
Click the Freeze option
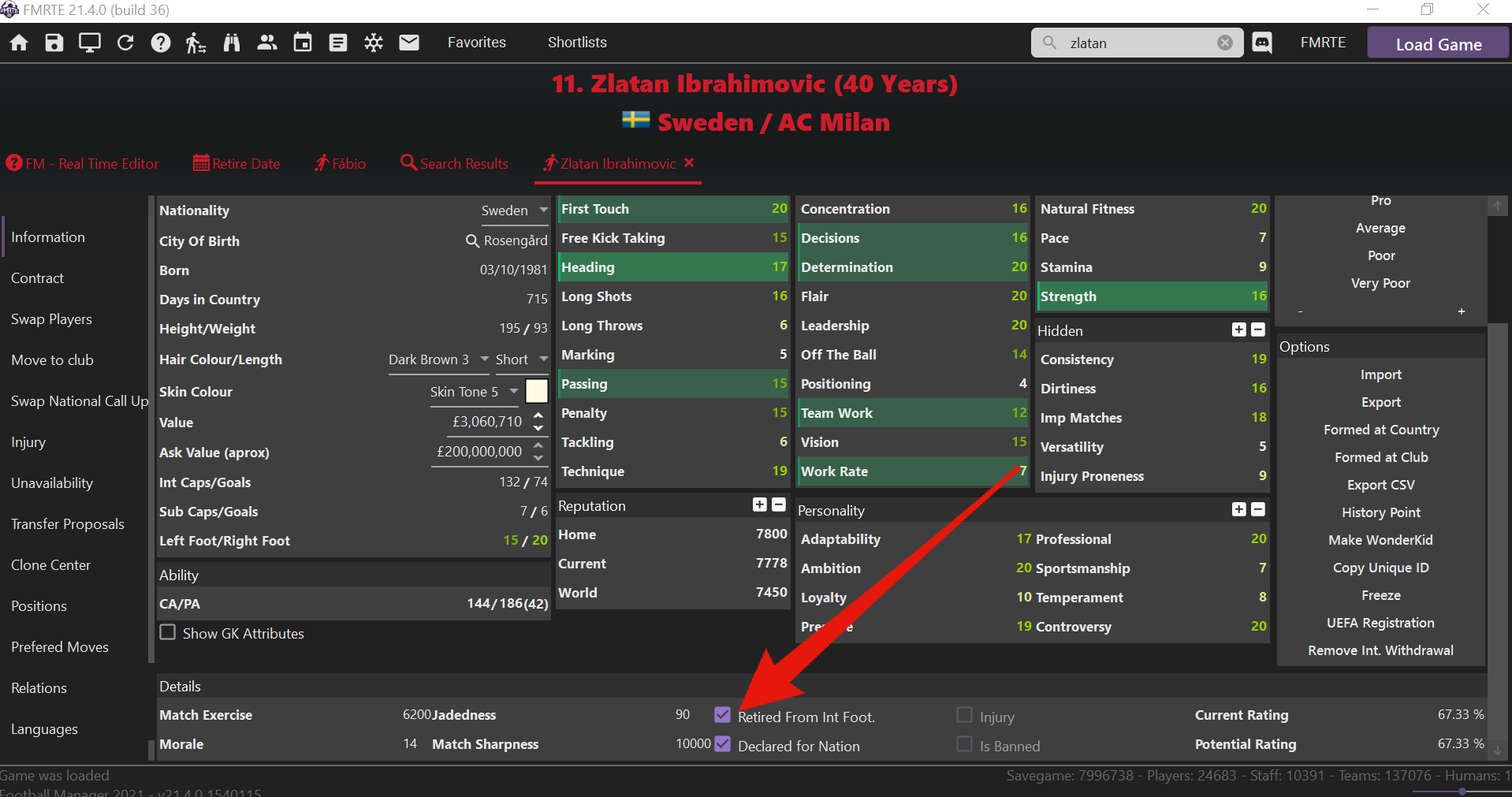1381,595
